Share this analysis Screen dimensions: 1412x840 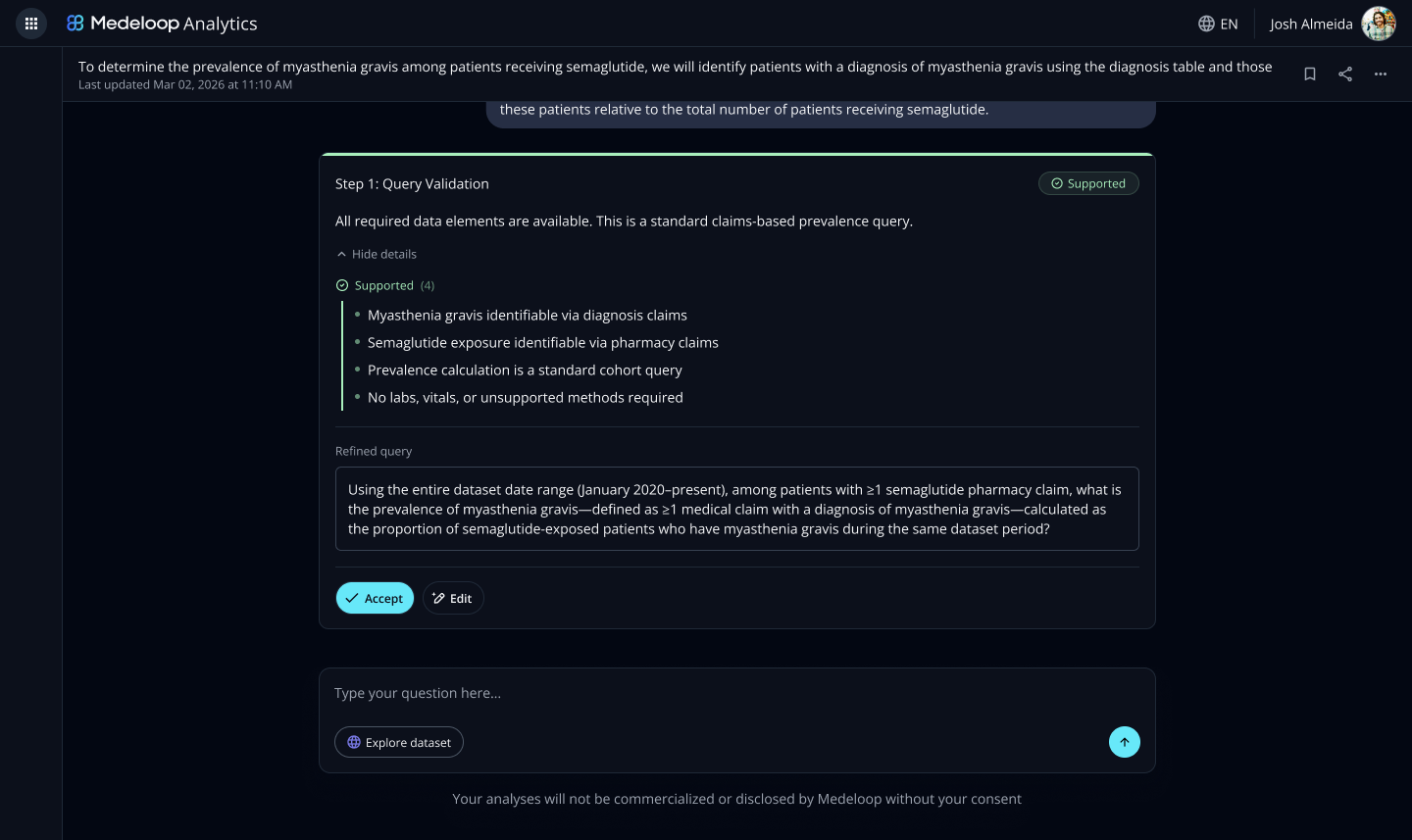(1345, 74)
